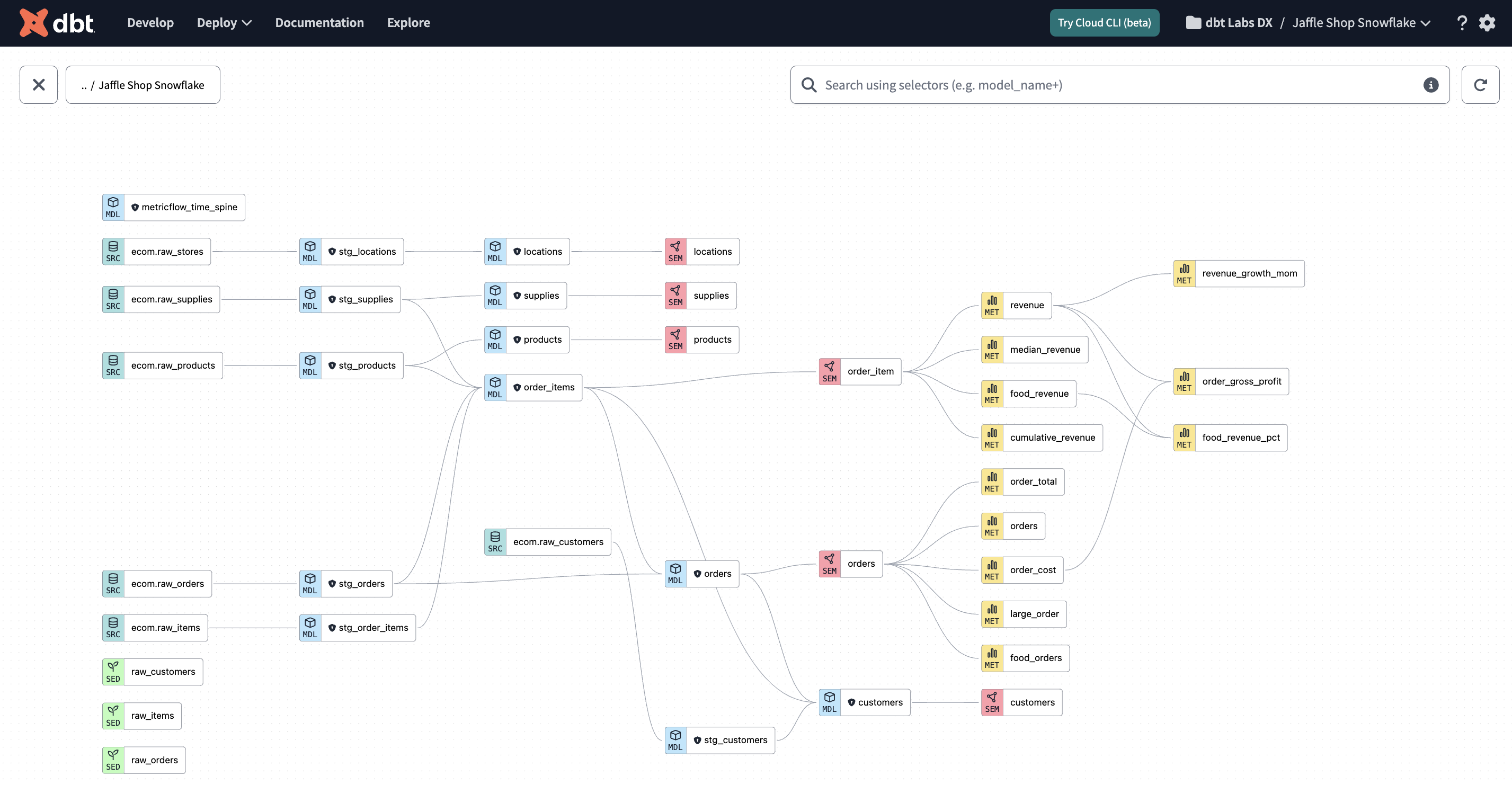Screen dimensions: 1512x785
Task: Click the Documentation tab in navigation
Action: [319, 22]
